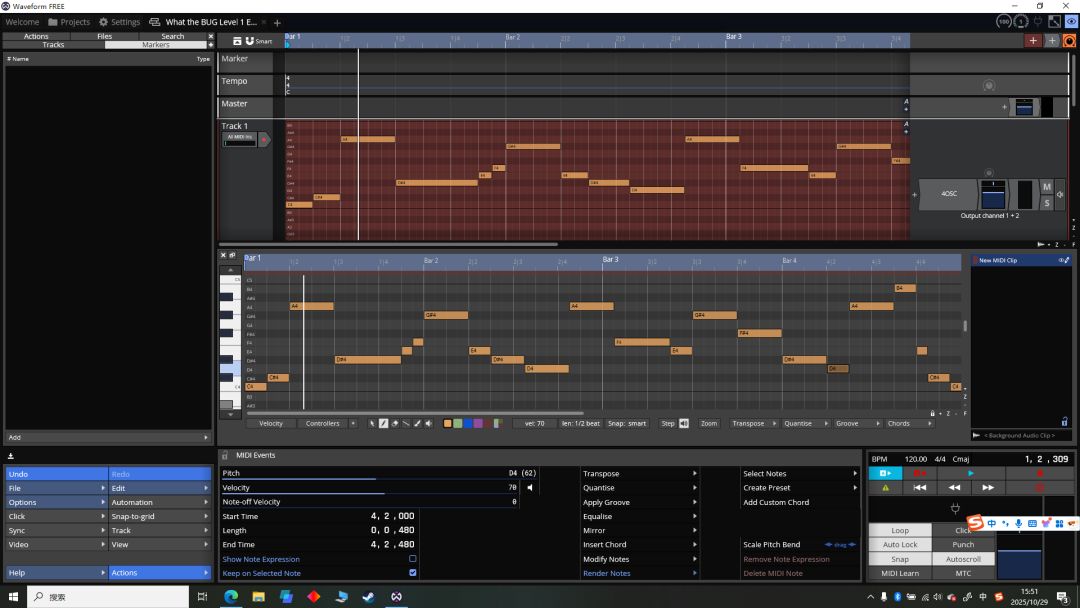Enable the Show Note Expression checkbox
1080x608 pixels.
click(x=412, y=559)
